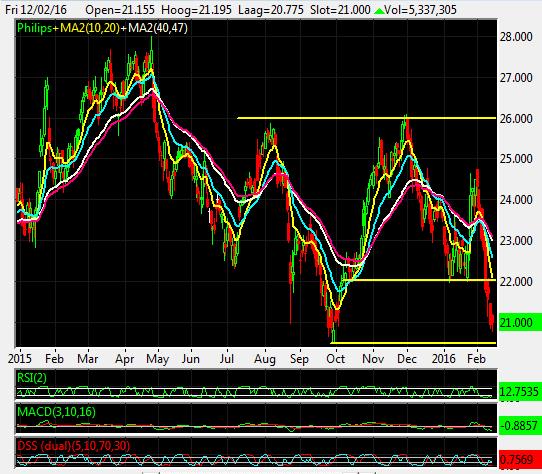Click the Slot=21.000 closing value in header
The height and width of the screenshot is (474, 542).
pos(340,10)
